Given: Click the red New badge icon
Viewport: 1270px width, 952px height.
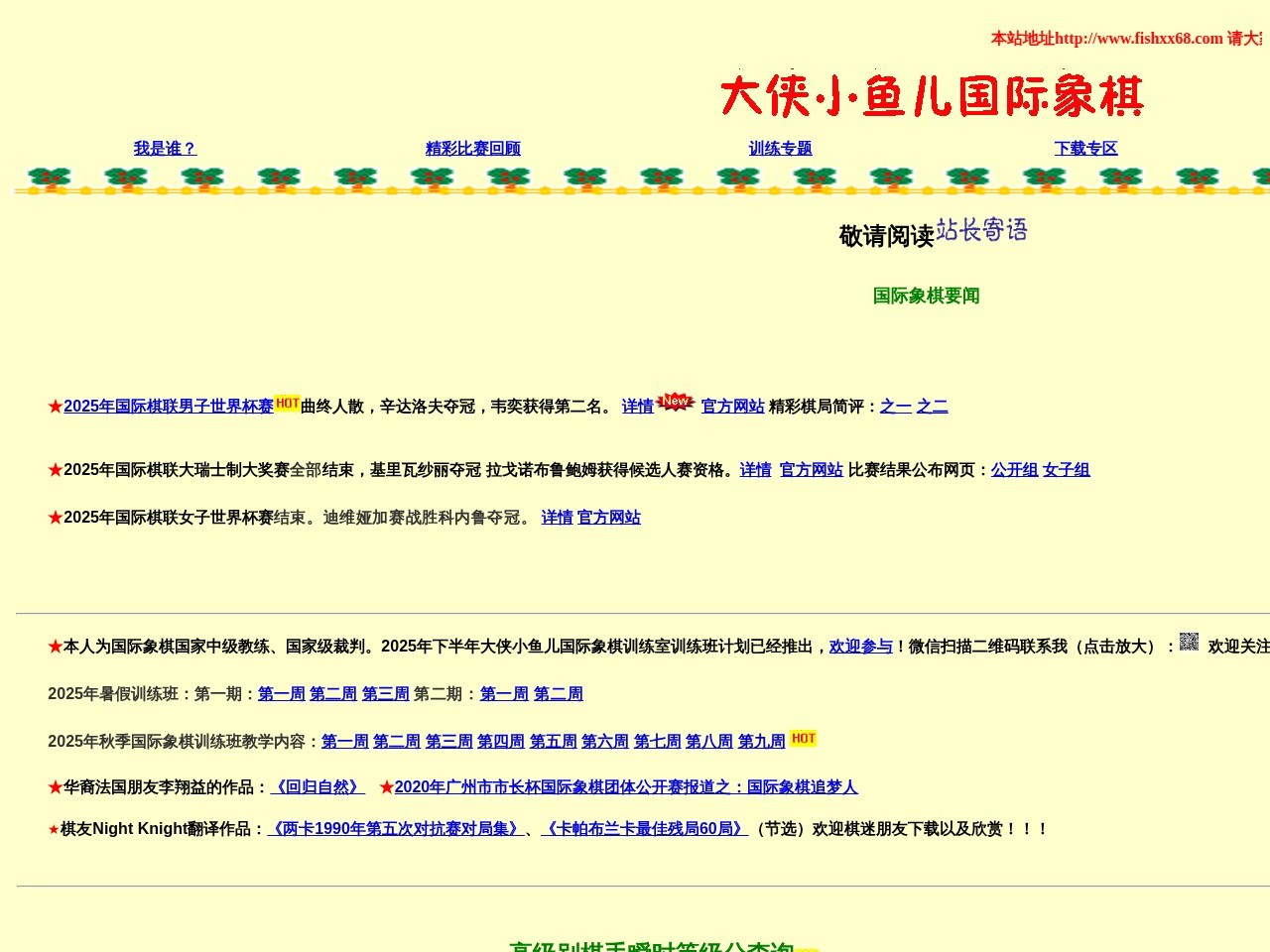Looking at the screenshot, I should pyautogui.click(x=676, y=401).
